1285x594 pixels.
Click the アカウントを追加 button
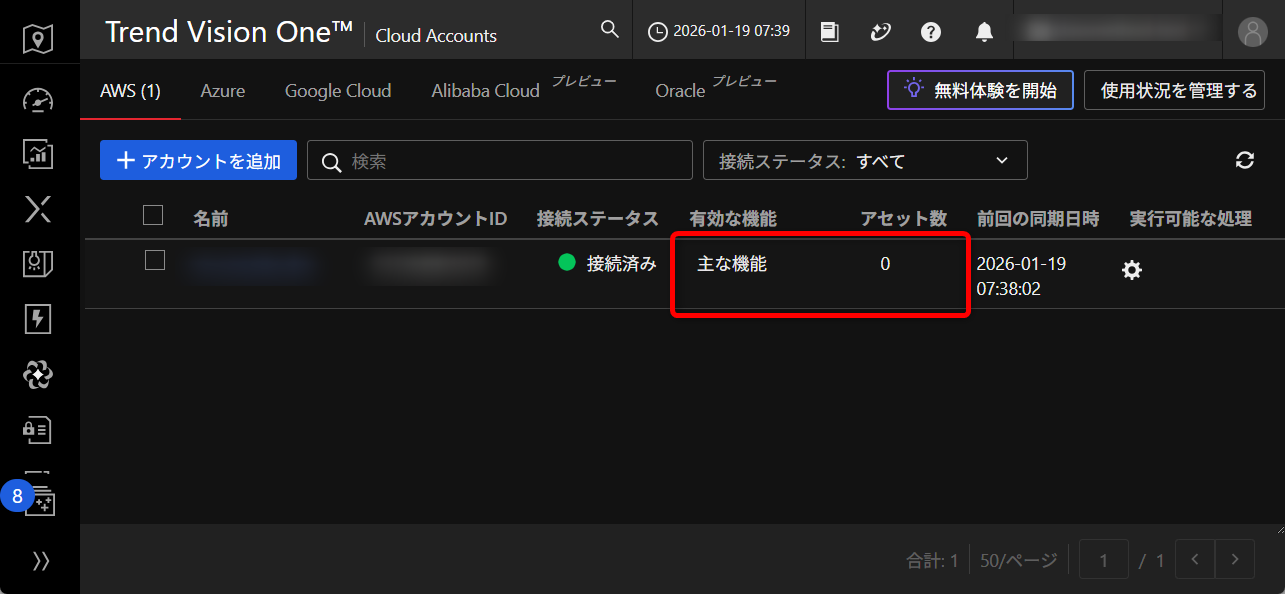point(198,160)
